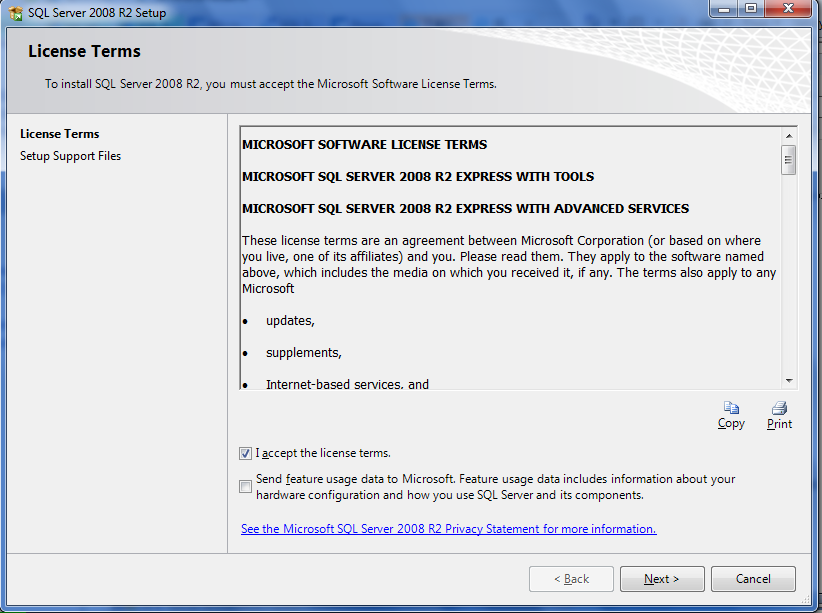822x613 pixels.
Task: Click the license text scrollbar thumb
Action: coord(788,160)
